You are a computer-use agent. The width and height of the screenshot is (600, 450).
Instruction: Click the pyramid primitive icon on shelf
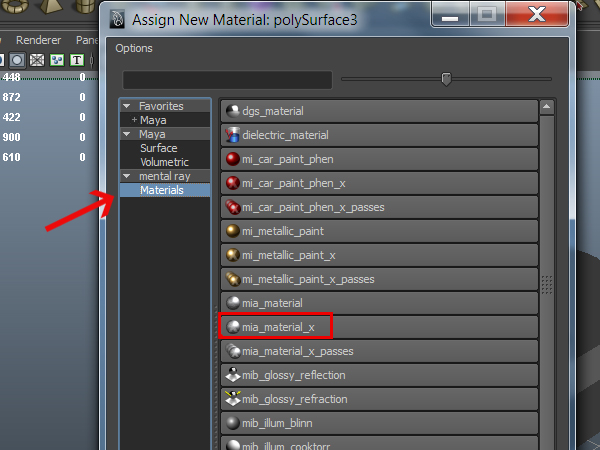click(51, 6)
